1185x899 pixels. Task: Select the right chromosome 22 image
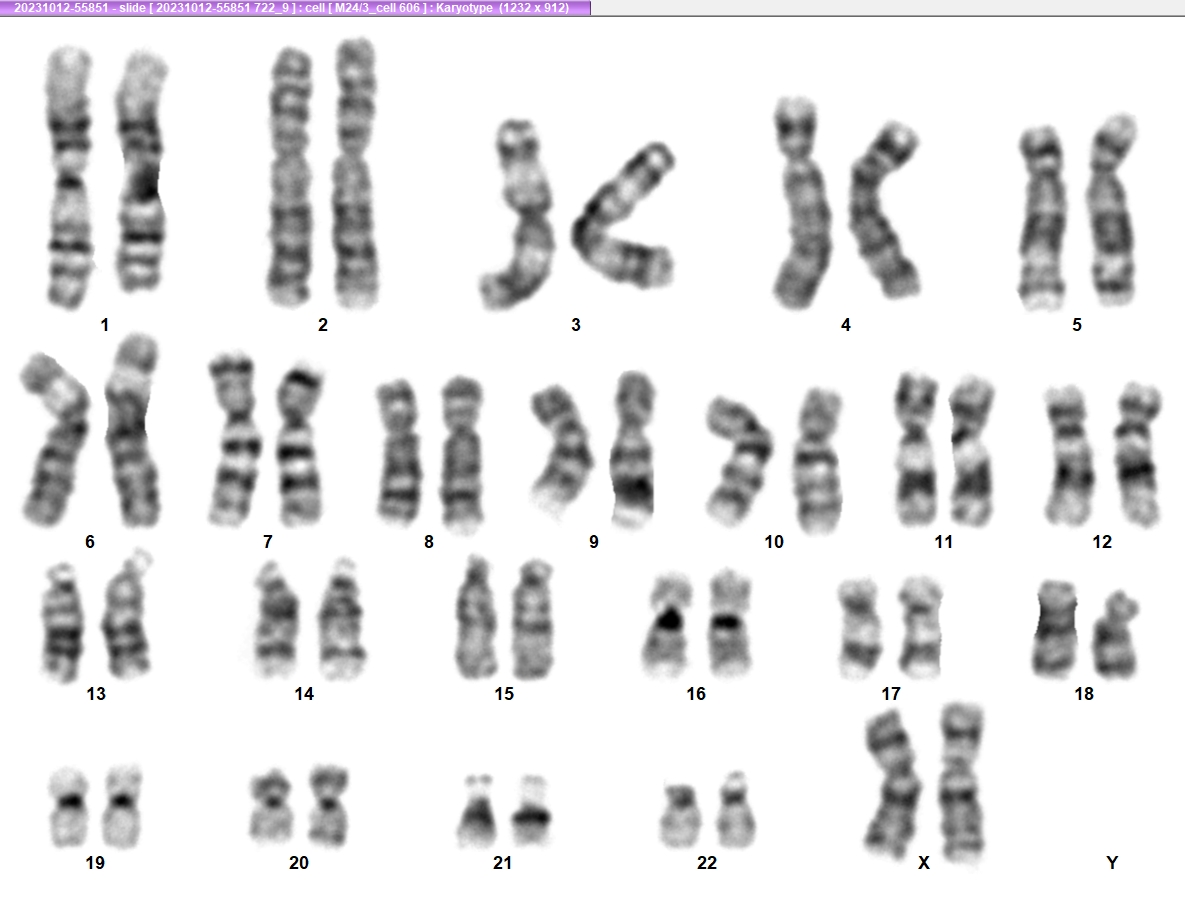coord(736,809)
